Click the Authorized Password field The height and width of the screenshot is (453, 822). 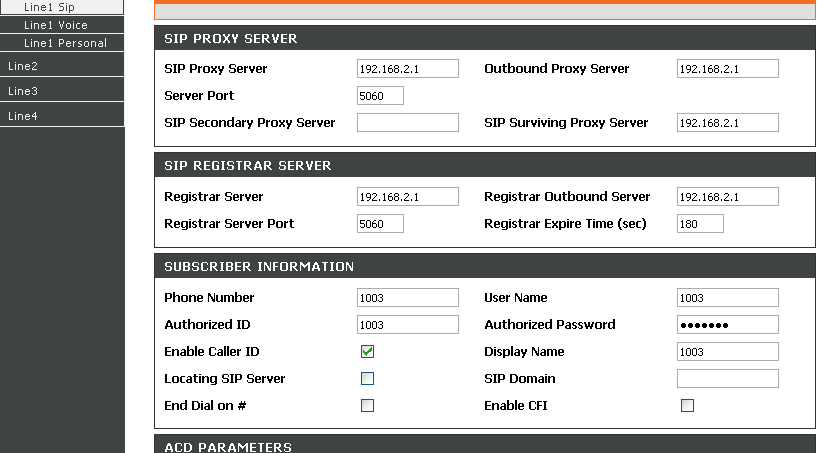728,325
